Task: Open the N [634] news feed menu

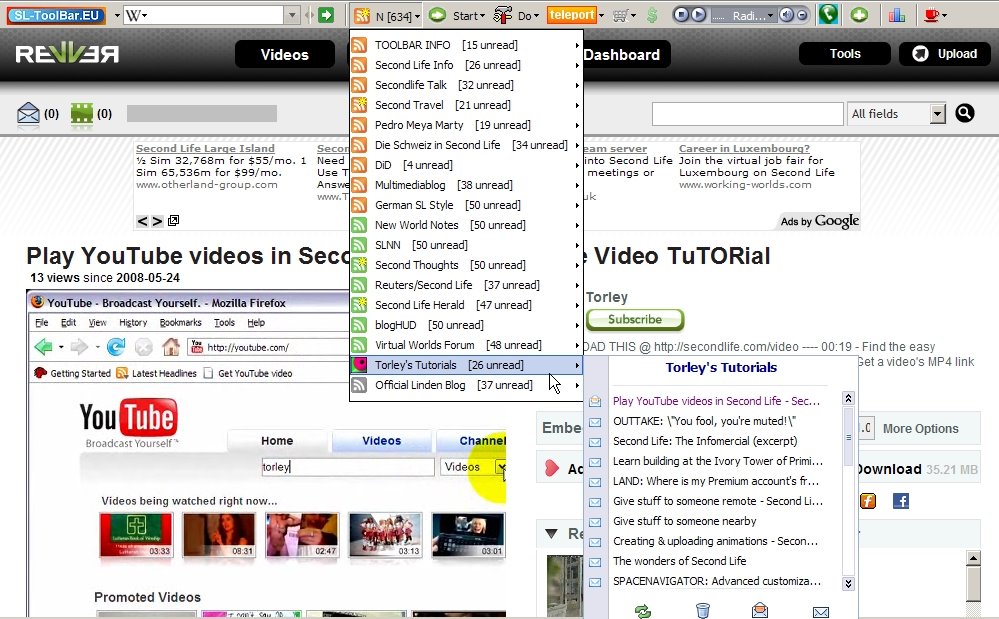Action: pos(388,15)
